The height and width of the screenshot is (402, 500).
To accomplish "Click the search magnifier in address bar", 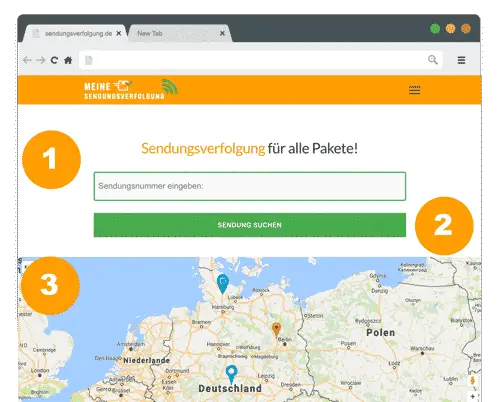I will tap(433, 60).
